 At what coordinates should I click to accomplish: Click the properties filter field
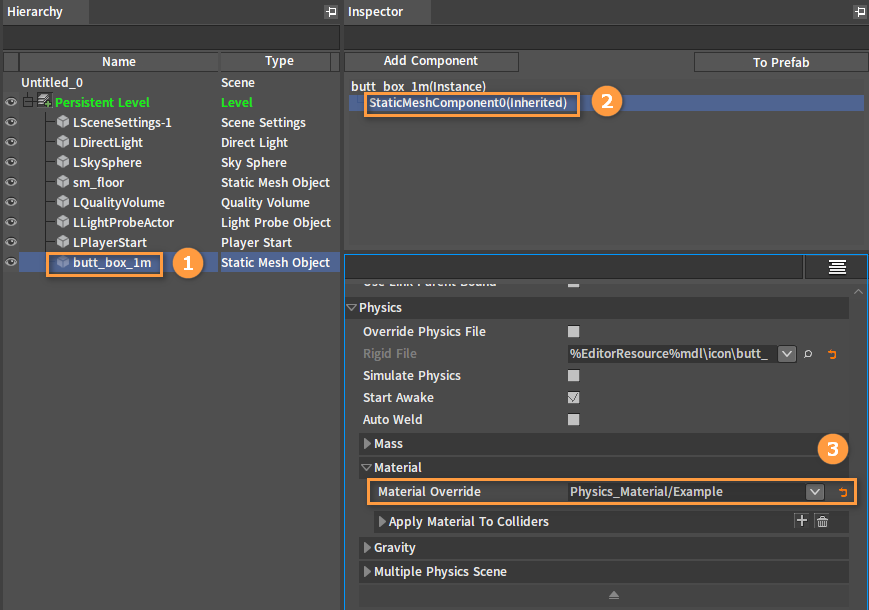point(574,267)
